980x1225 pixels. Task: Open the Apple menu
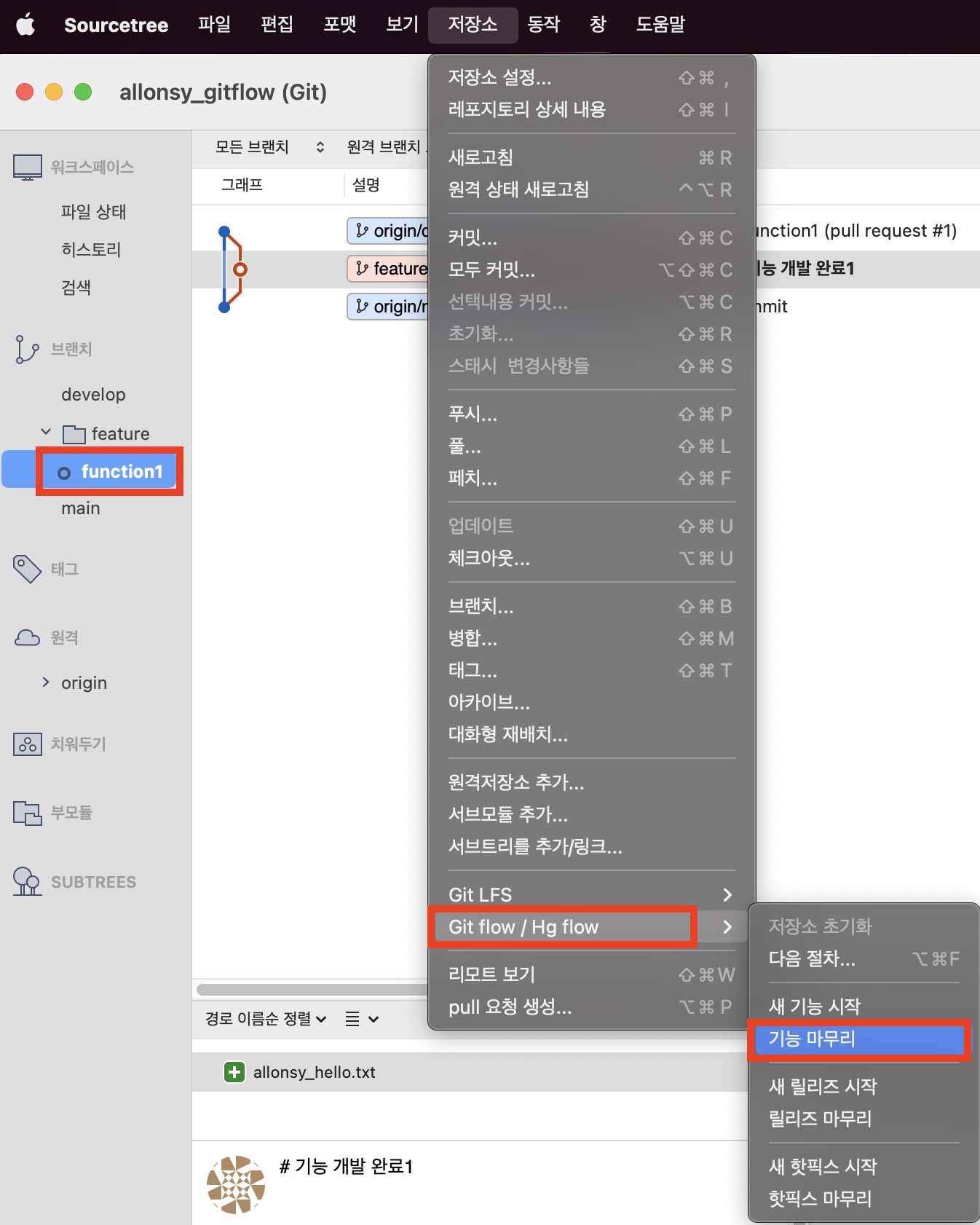tap(25, 25)
